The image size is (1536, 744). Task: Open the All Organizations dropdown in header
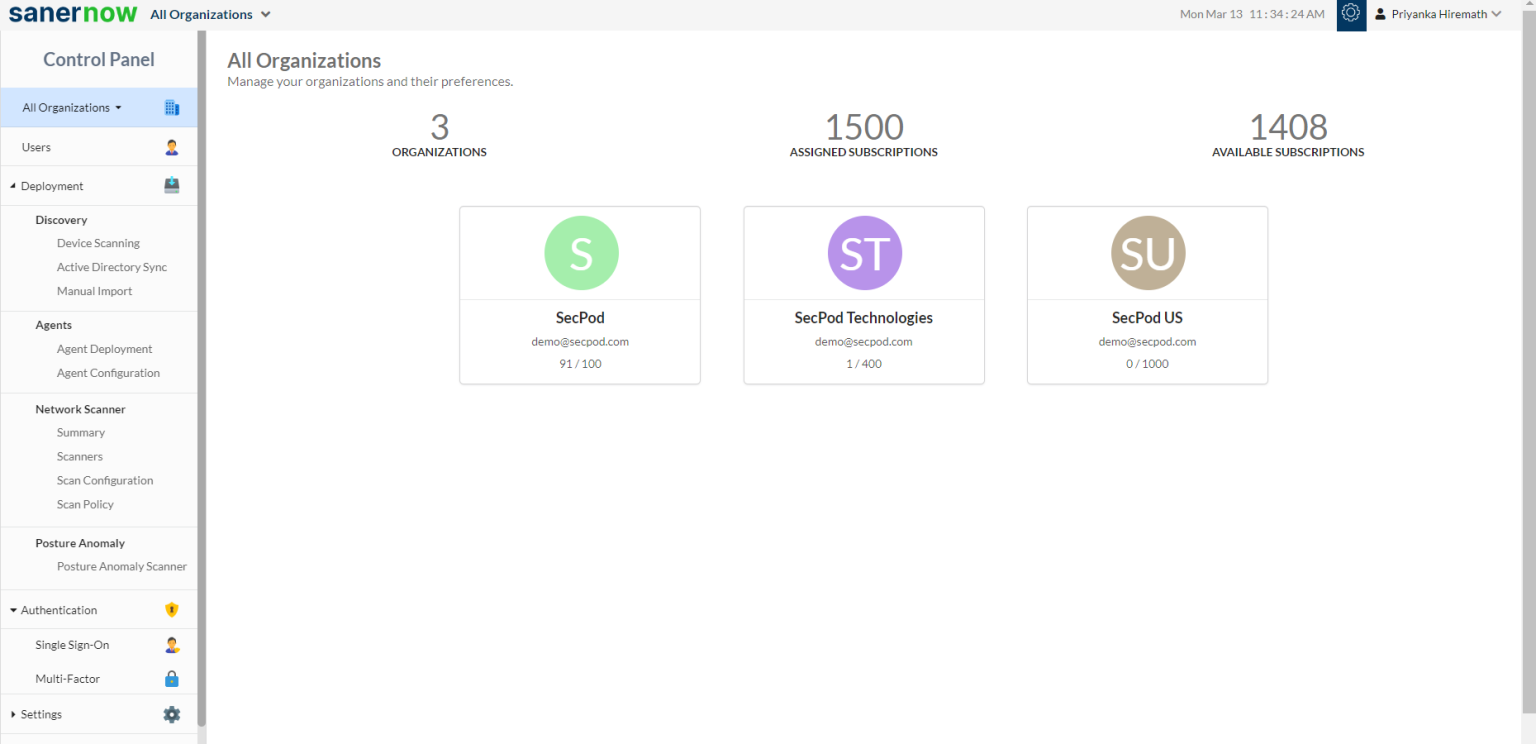210,14
